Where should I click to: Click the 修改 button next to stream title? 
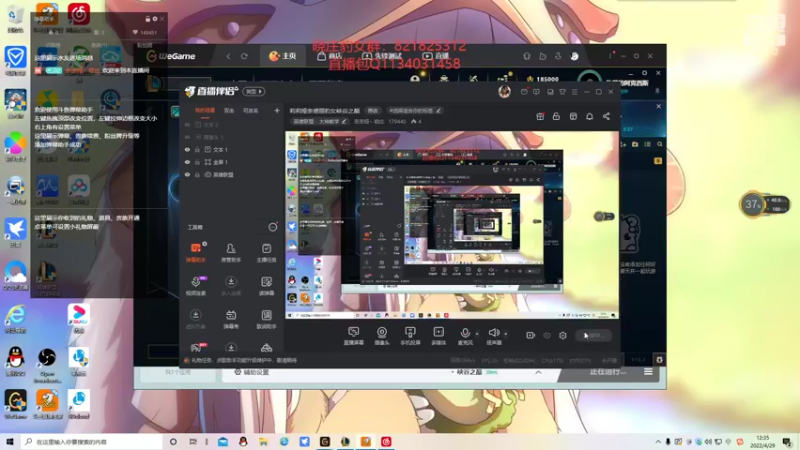(x=373, y=110)
